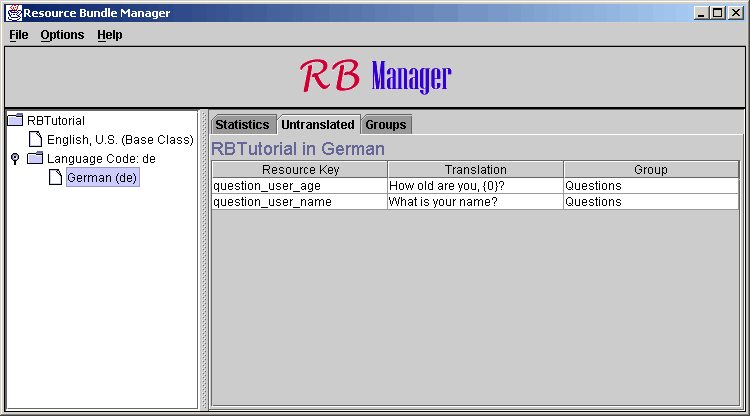Open the File menu
This screenshot has height=416, width=750.
(19, 35)
